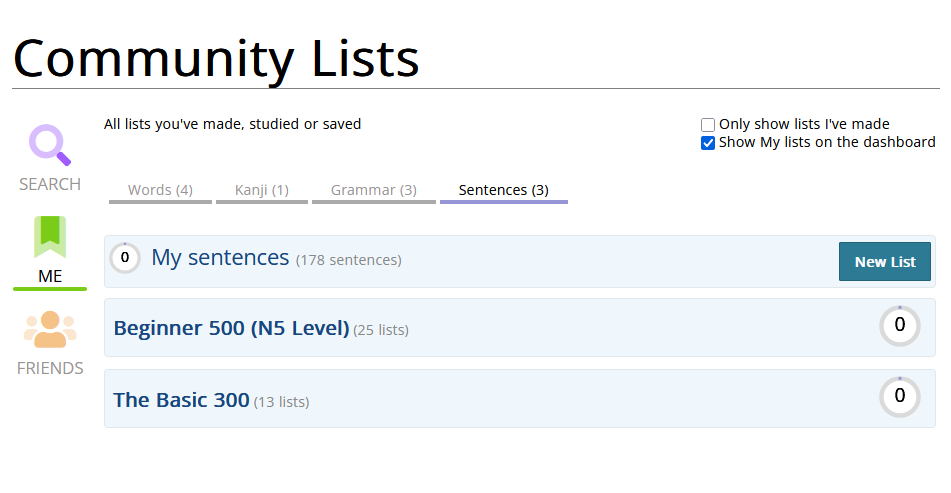Select the Grammar (3) tab
Image resolution: width=951 pixels, height=493 pixels.
click(x=373, y=190)
